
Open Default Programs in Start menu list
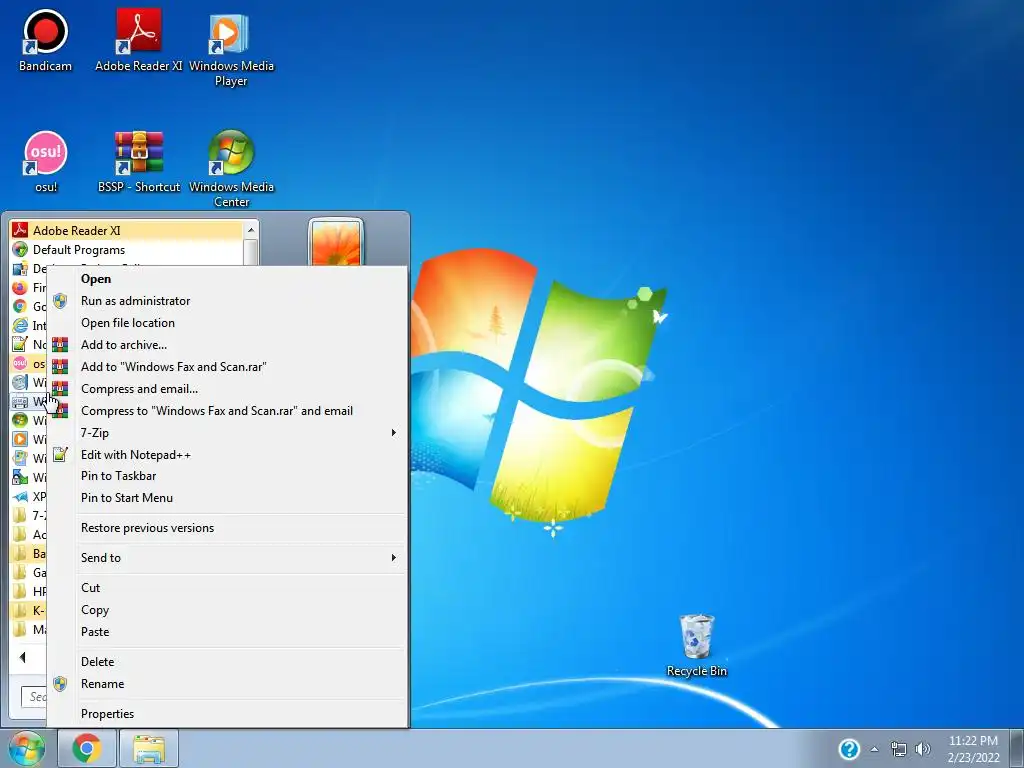[x=127, y=249]
